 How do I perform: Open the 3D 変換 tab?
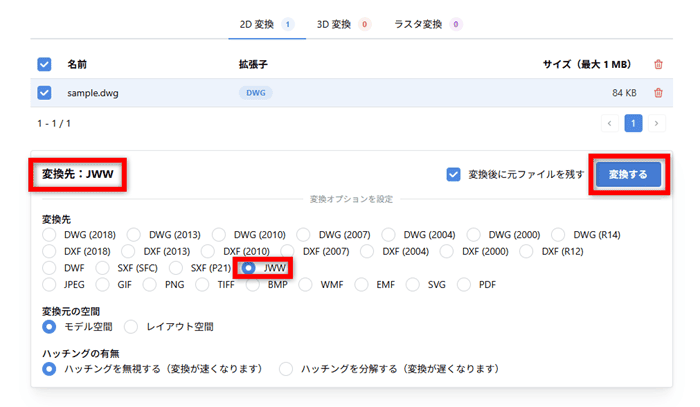point(343,24)
